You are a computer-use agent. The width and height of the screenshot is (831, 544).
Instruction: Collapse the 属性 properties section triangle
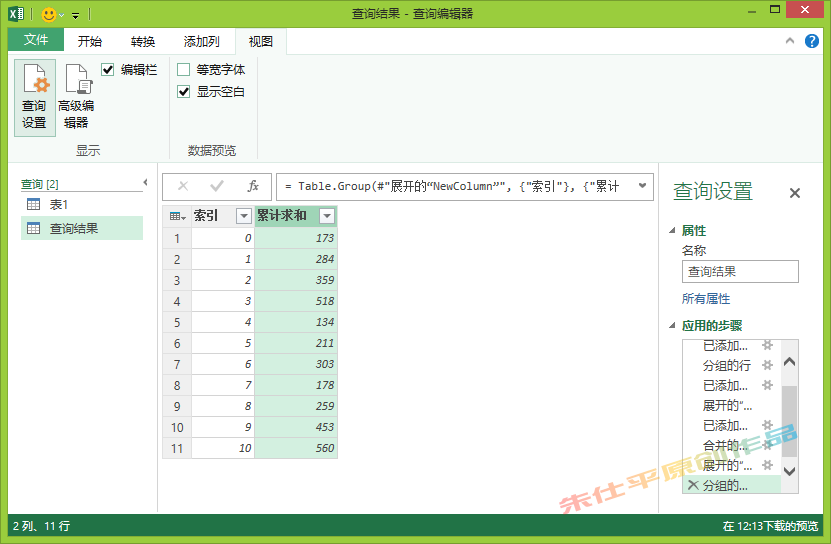pos(673,230)
